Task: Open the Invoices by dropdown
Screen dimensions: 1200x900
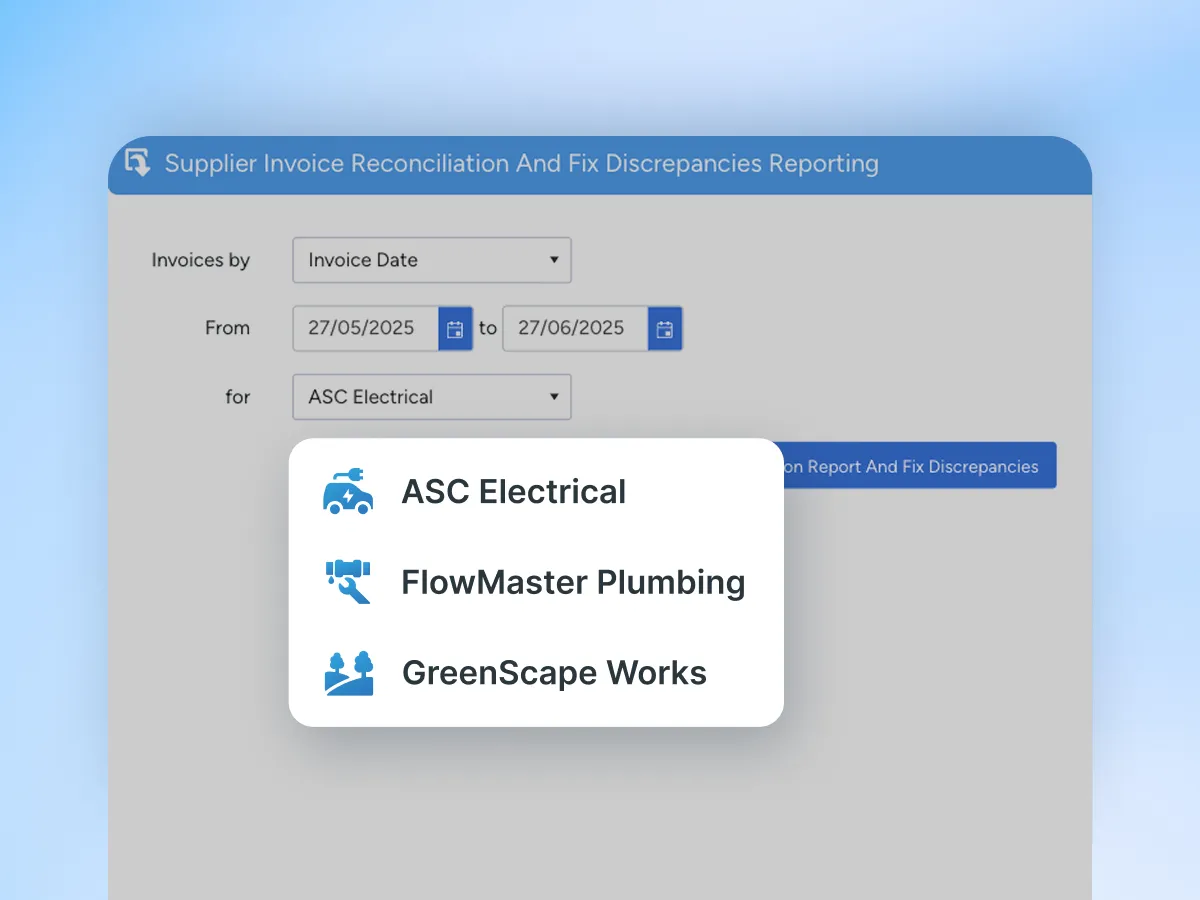Action: tap(432, 260)
